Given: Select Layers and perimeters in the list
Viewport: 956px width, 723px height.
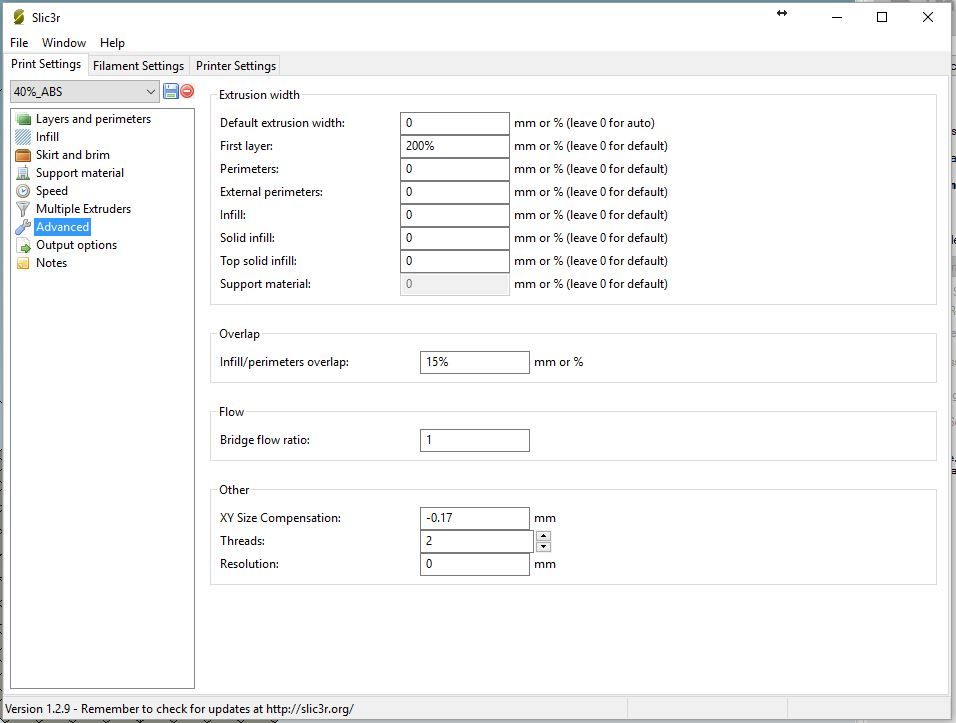Looking at the screenshot, I should (x=93, y=119).
